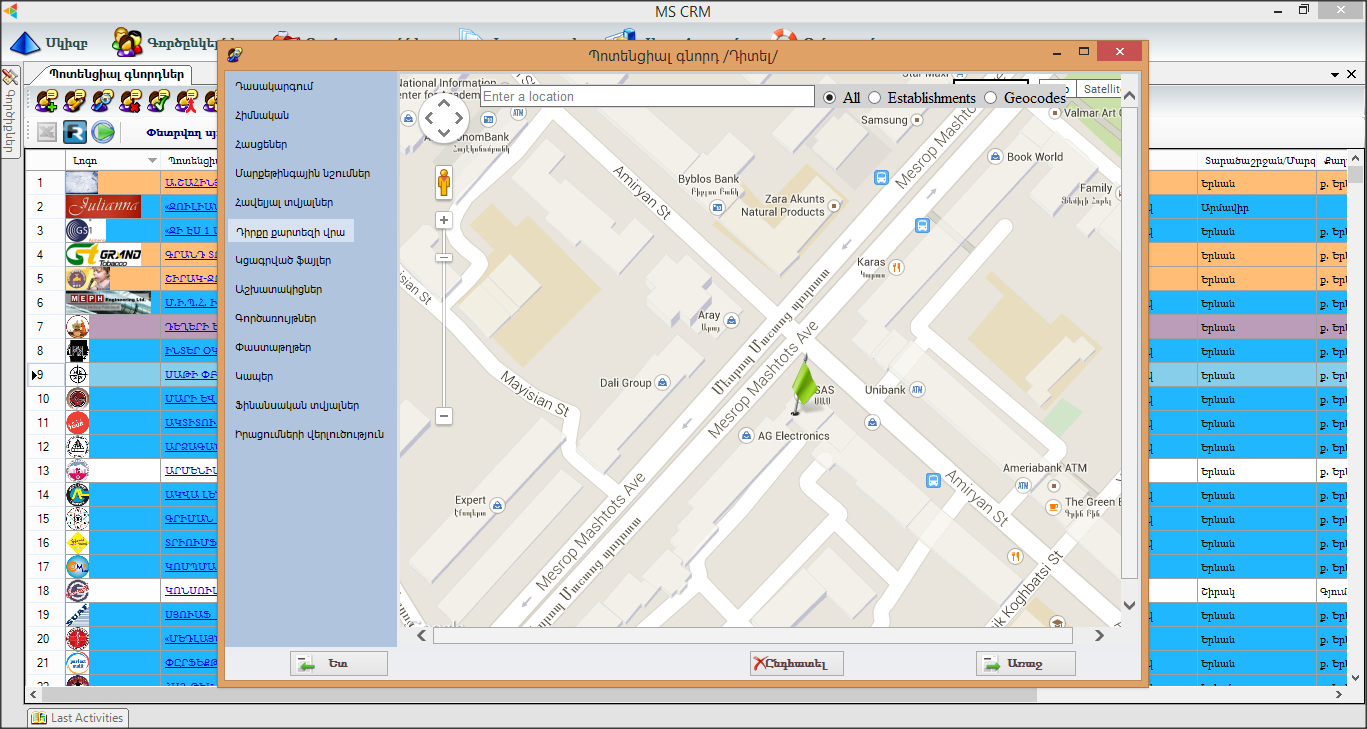Click the Առաջ next button
The width and height of the screenshot is (1367, 729).
1025,664
